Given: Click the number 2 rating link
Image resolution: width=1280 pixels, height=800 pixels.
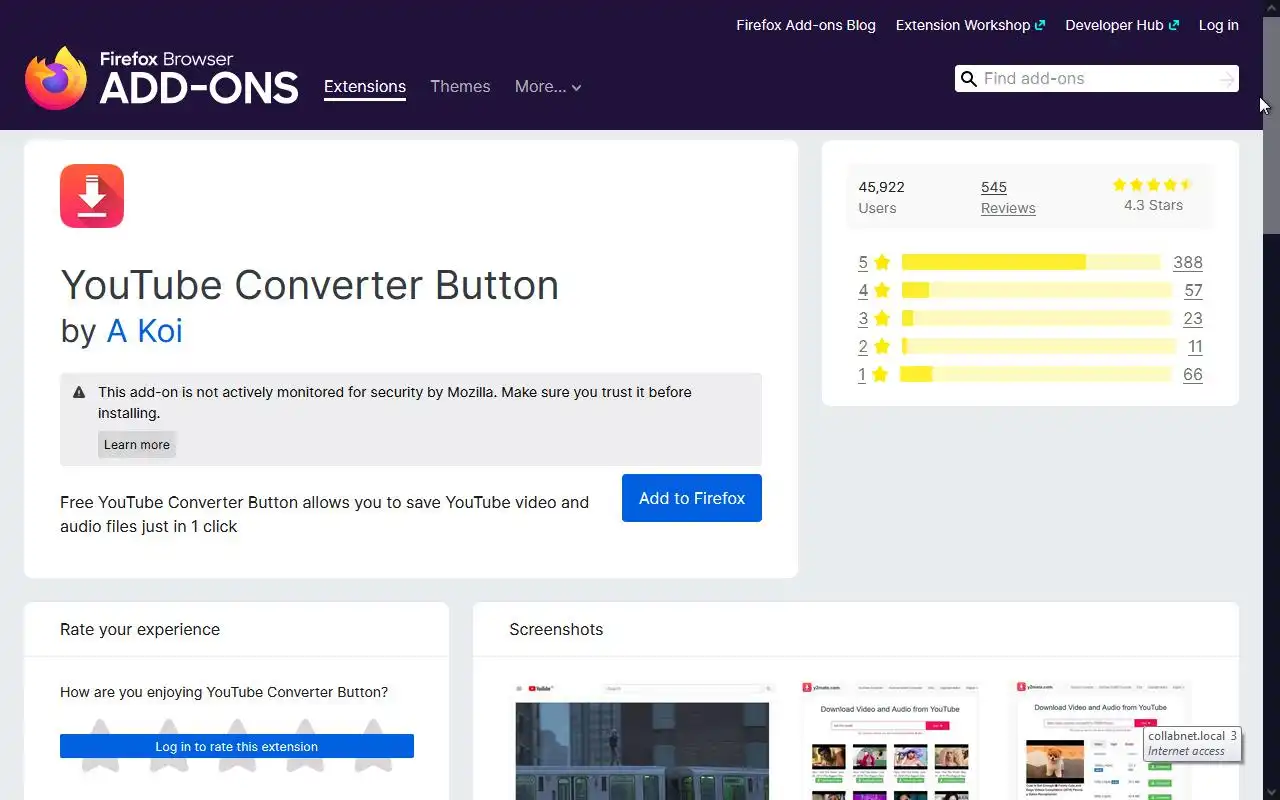Looking at the screenshot, I should click(x=863, y=347).
